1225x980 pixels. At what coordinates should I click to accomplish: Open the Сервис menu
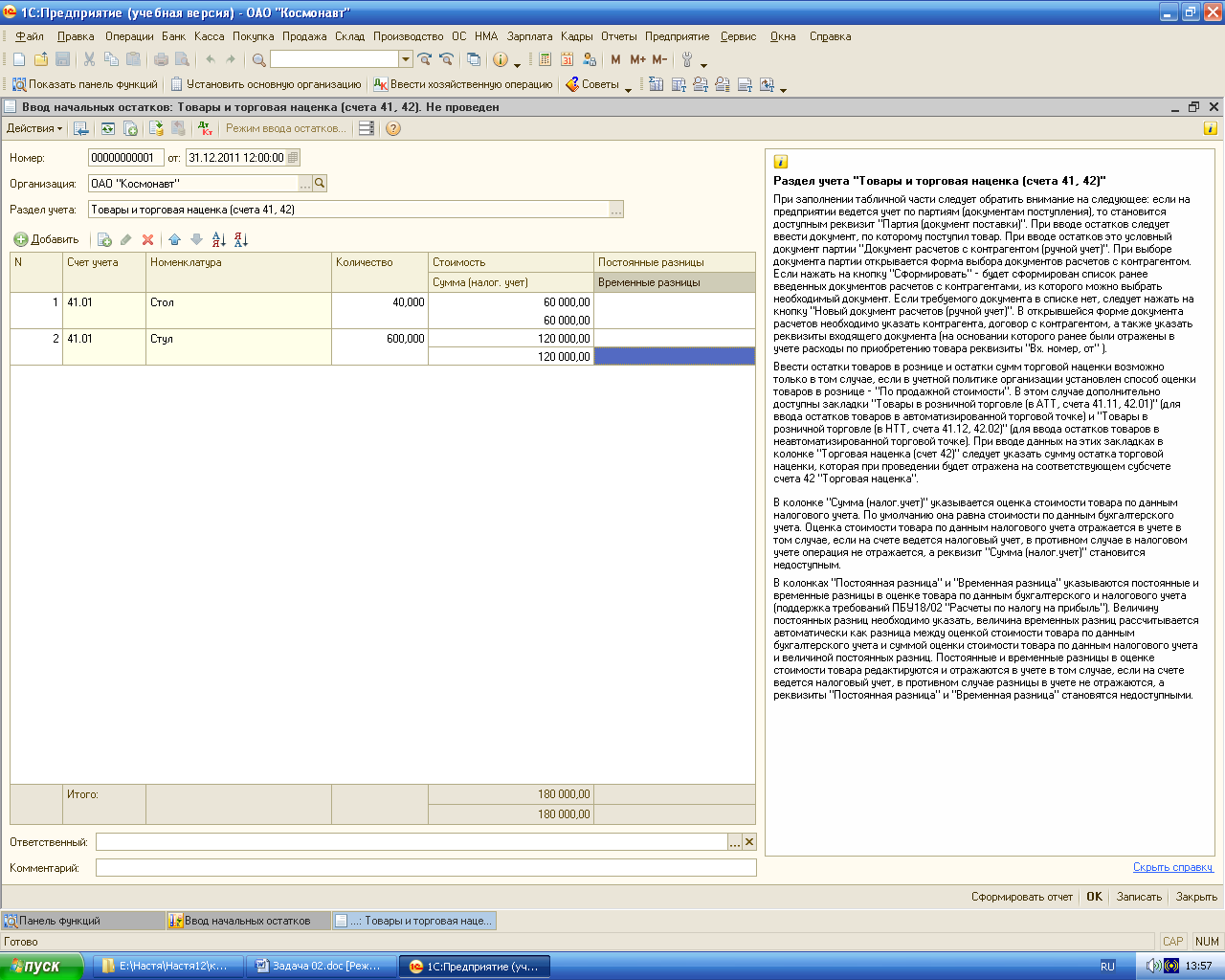click(738, 36)
